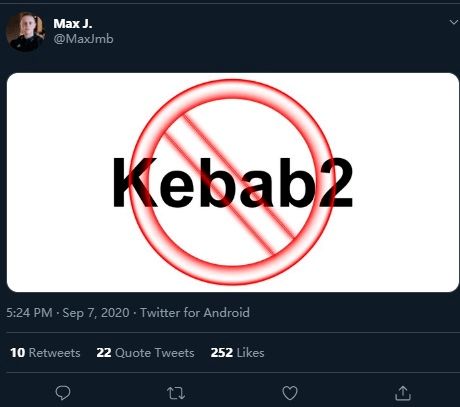The width and height of the screenshot is (460, 407).
Task: Click the number 22 before Quote Tweets
Action: [x=104, y=353]
